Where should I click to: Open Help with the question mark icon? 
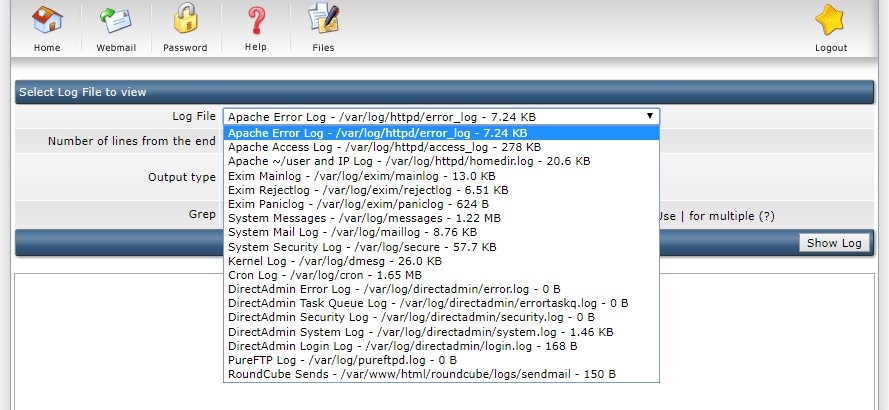pyautogui.click(x=256, y=19)
